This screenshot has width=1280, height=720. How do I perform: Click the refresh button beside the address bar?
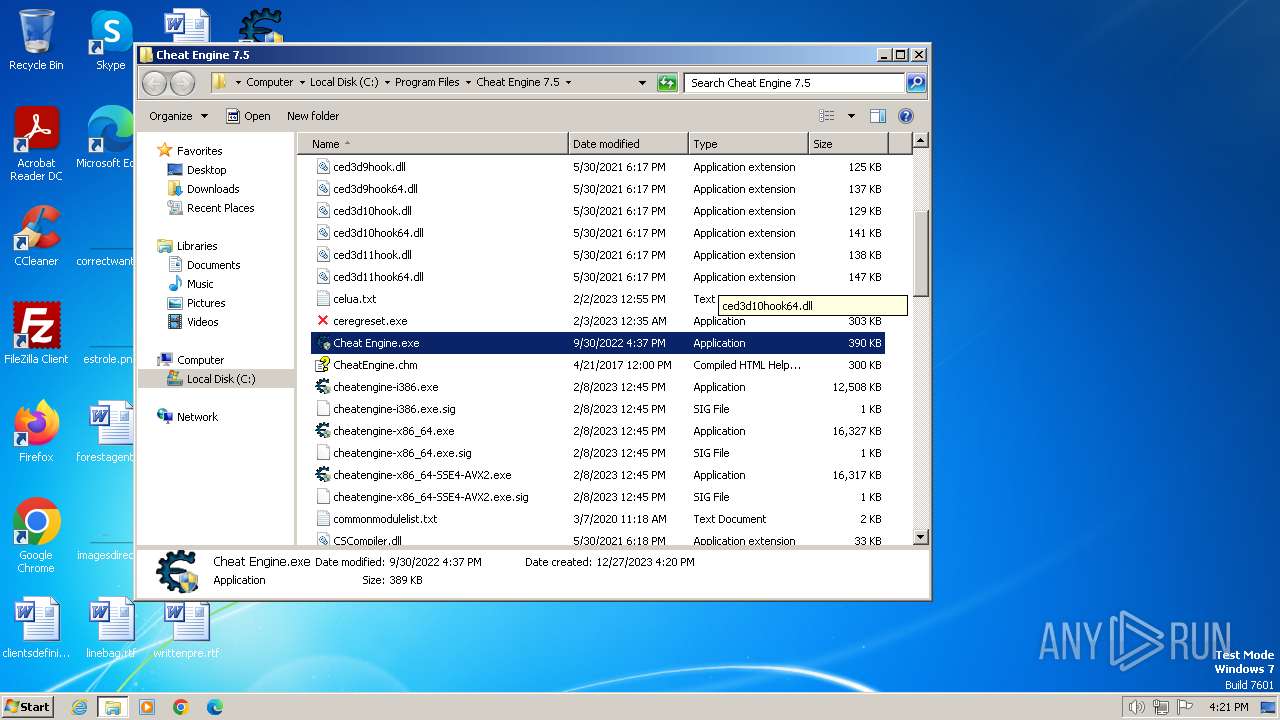click(x=667, y=83)
